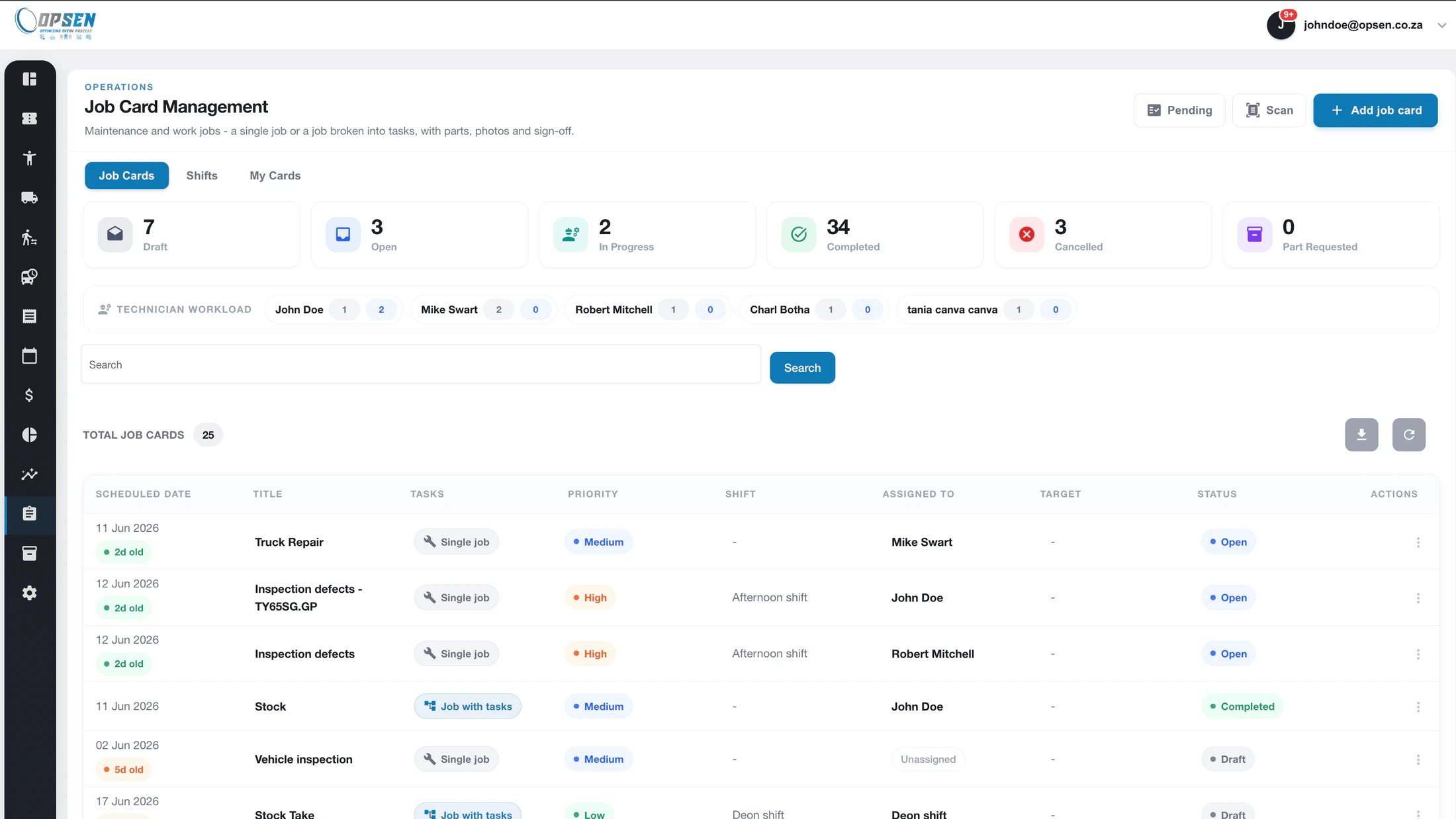Open actions menu for Truck Repair row
Viewport: 1456px width, 819px height.
coord(1418,542)
